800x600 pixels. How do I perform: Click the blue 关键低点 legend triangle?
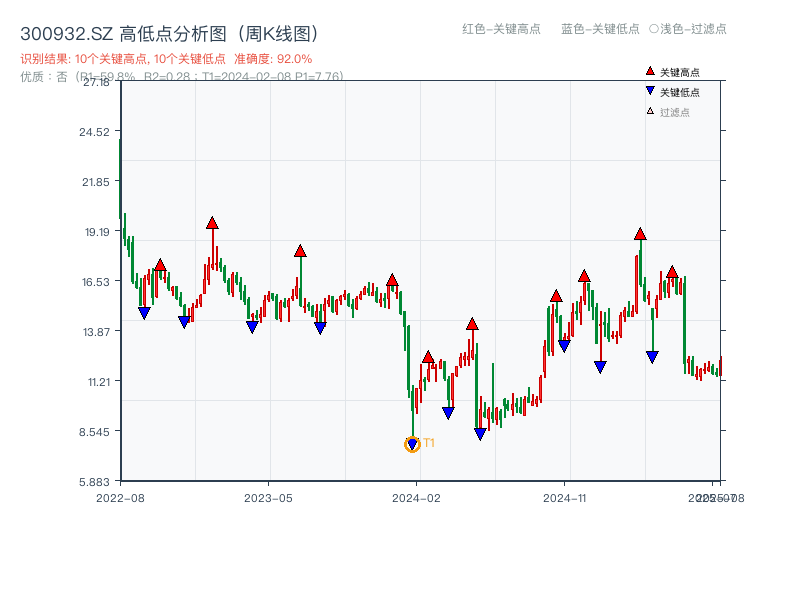coord(650,91)
